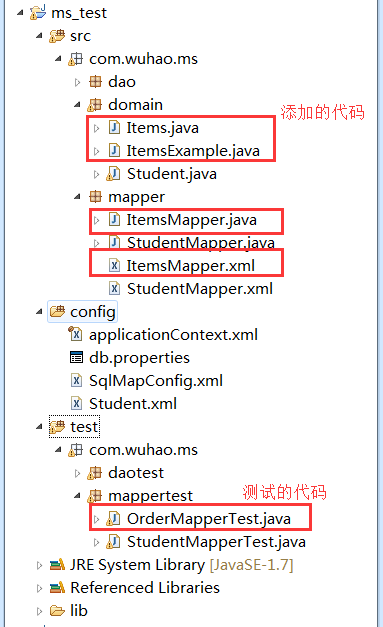Viewport: 383px width, 627px height.
Task: Collapse the mappertest package
Action: click(x=78, y=496)
